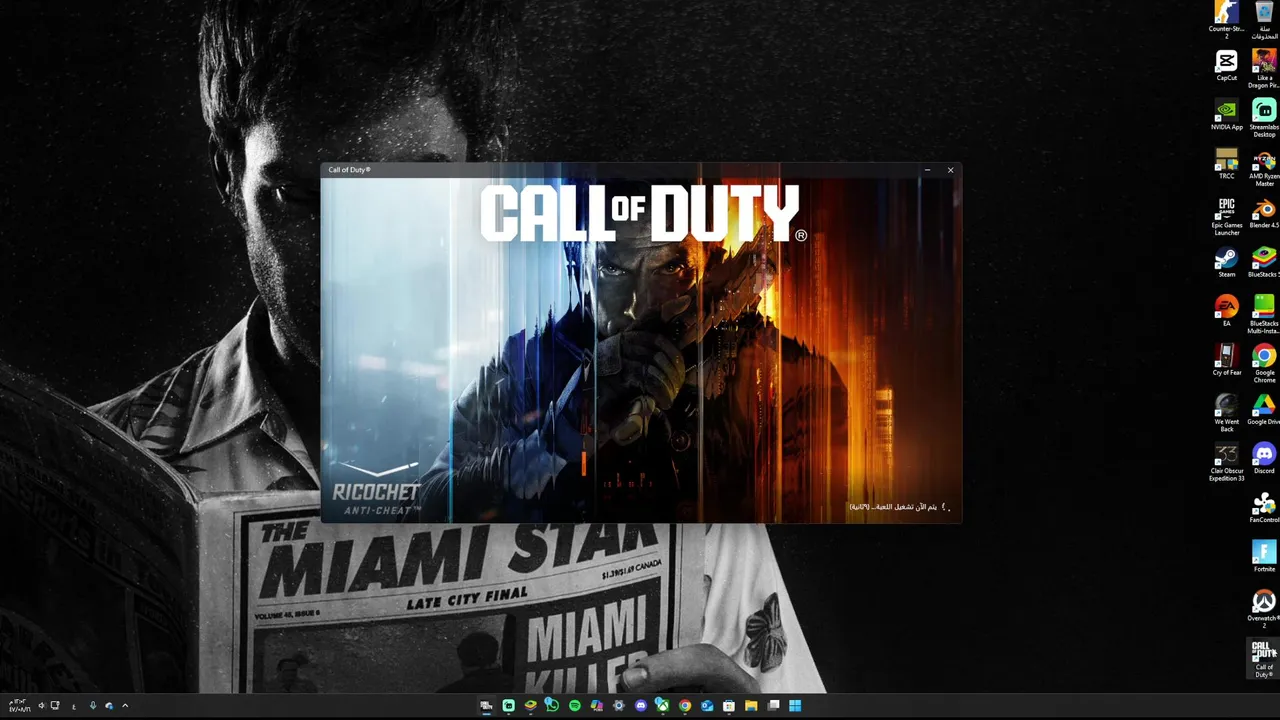Select FanControl desktop shortcut
The image size is (1280, 720).
coord(1264,506)
